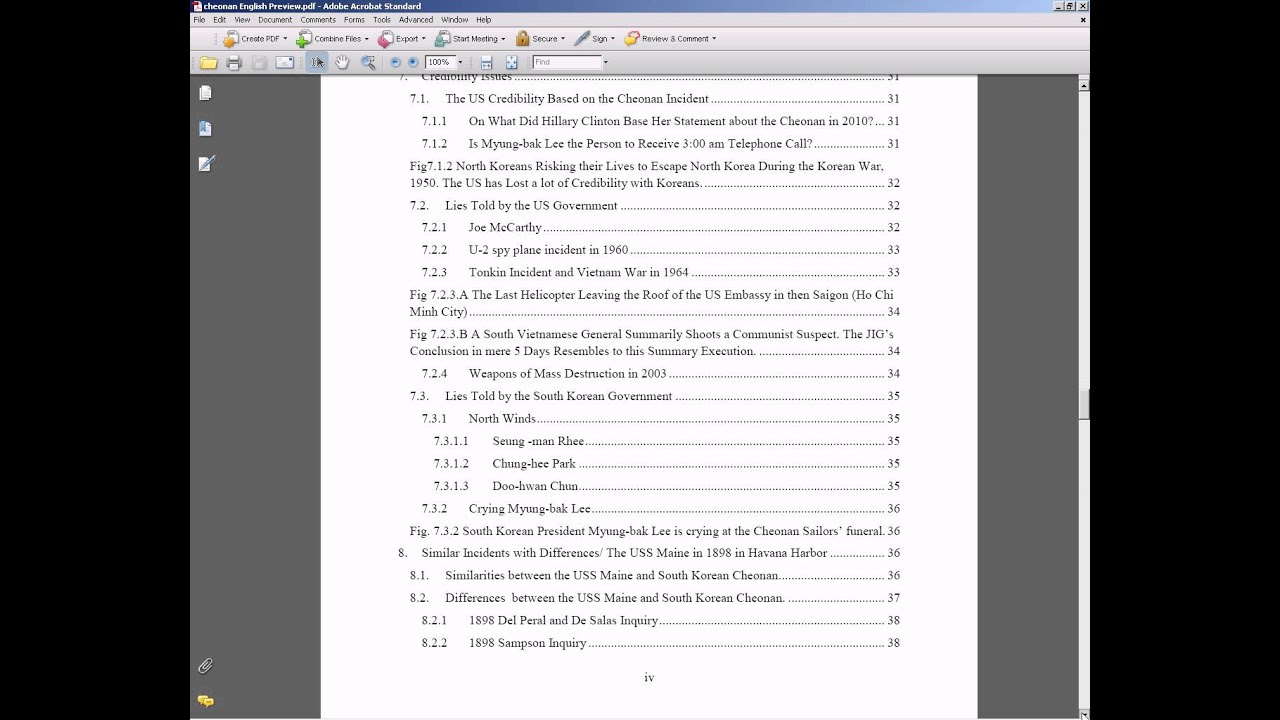
Task: Click 'Tonkin Incident and Vietnam War in 1964'
Action: click(579, 272)
